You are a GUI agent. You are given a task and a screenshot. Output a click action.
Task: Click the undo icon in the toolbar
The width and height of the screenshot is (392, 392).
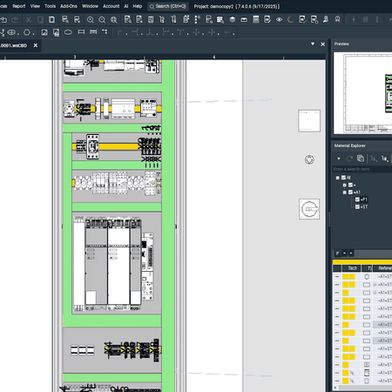click(4, 20)
